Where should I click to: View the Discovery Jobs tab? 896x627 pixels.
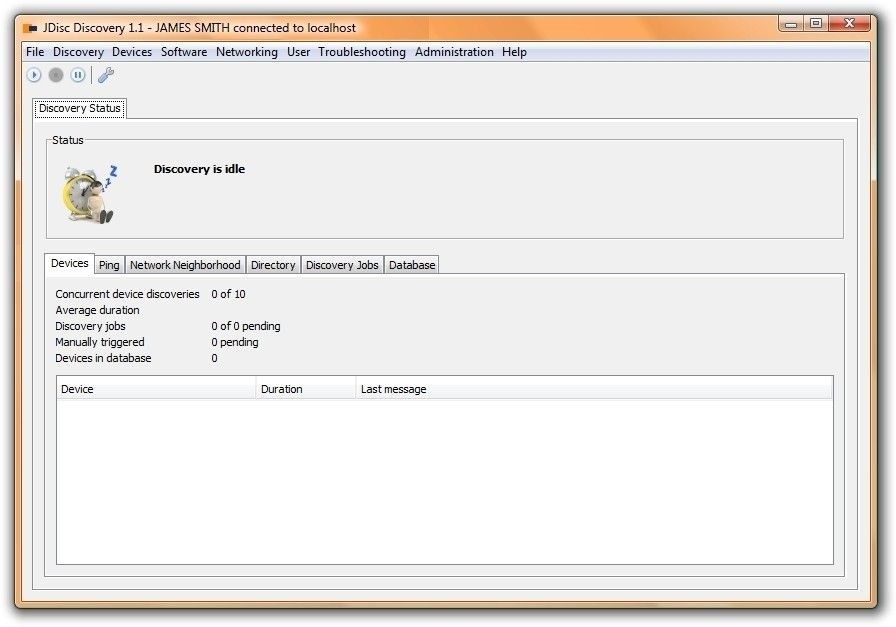coord(342,264)
